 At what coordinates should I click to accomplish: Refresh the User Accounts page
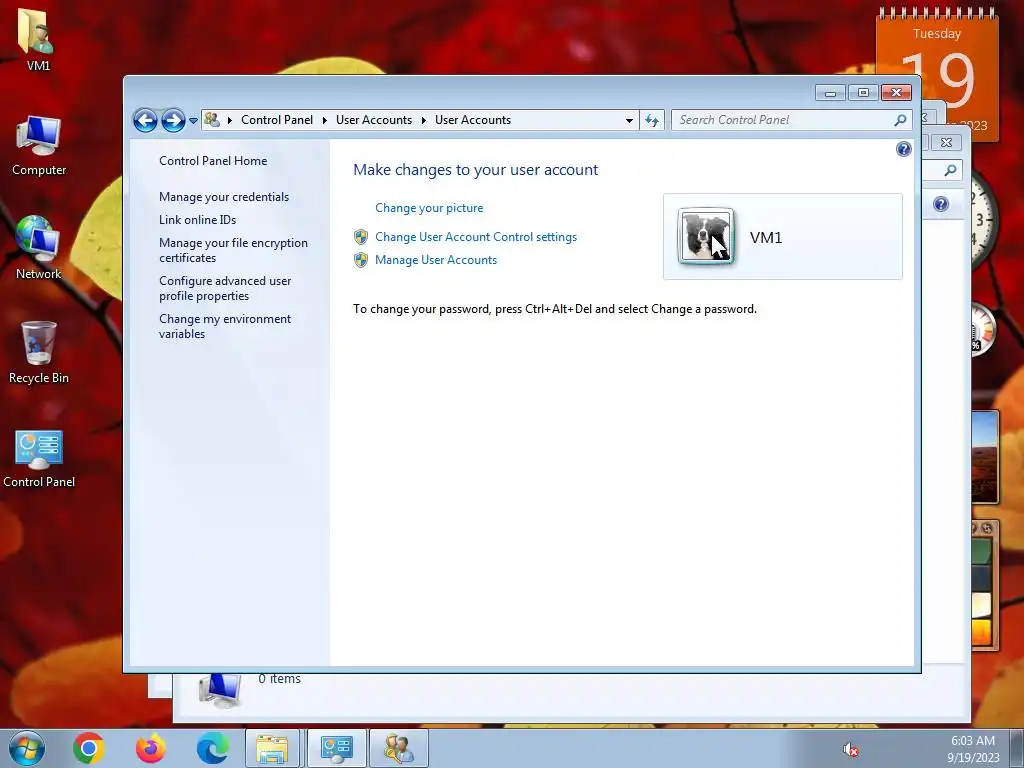point(652,120)
